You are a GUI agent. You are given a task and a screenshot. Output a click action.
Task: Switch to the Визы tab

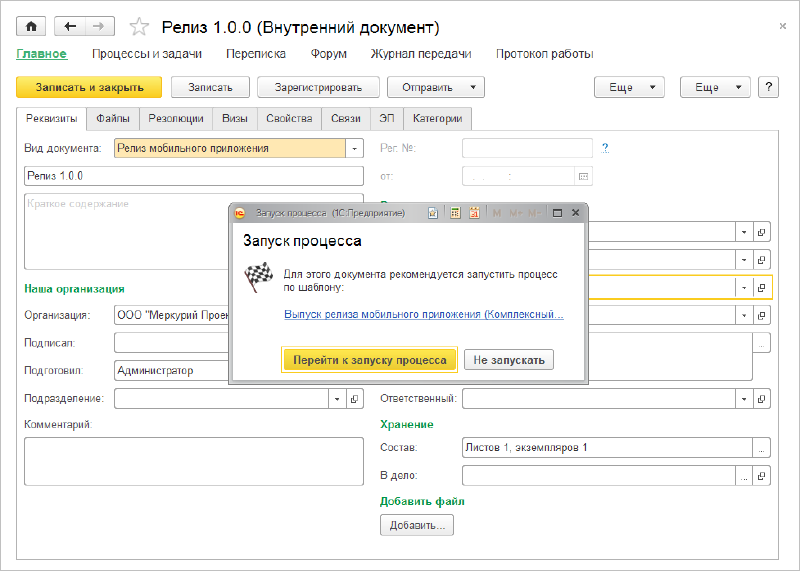pos(235,118)
